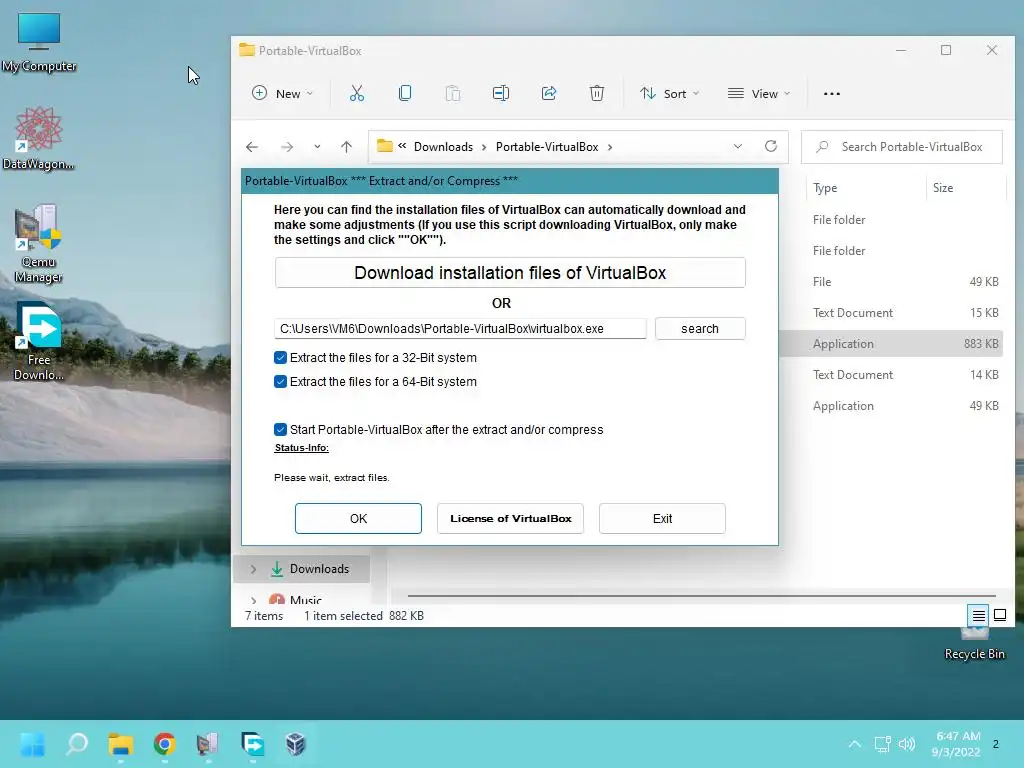The image size is (1024, 768).
Task: Open DataWagon desktop shortcut
Action: [39, 138]
